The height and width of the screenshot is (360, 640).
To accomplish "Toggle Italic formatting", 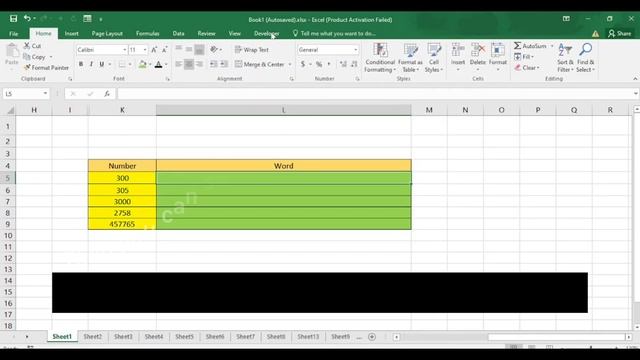I will (x=91, y=64).
